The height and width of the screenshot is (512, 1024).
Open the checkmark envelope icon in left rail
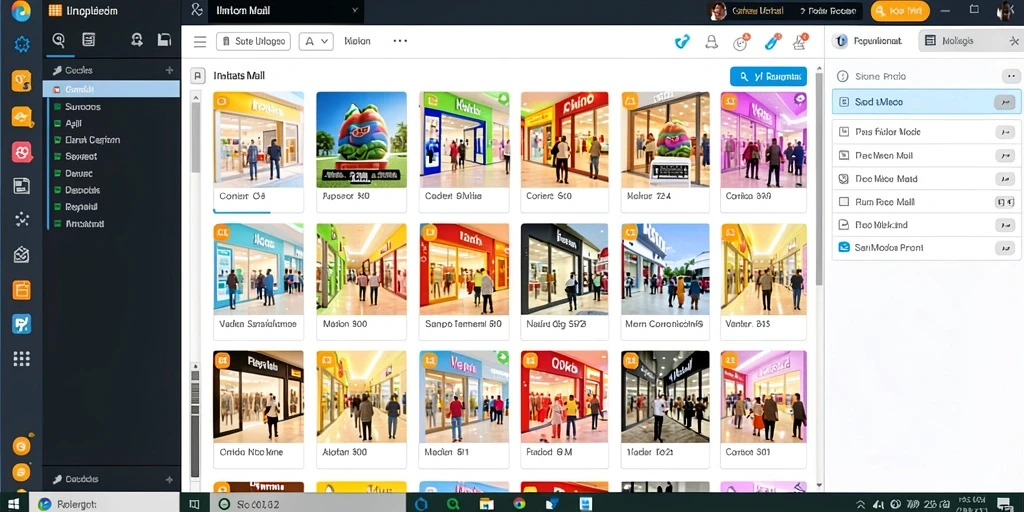[x=22, y=255]
